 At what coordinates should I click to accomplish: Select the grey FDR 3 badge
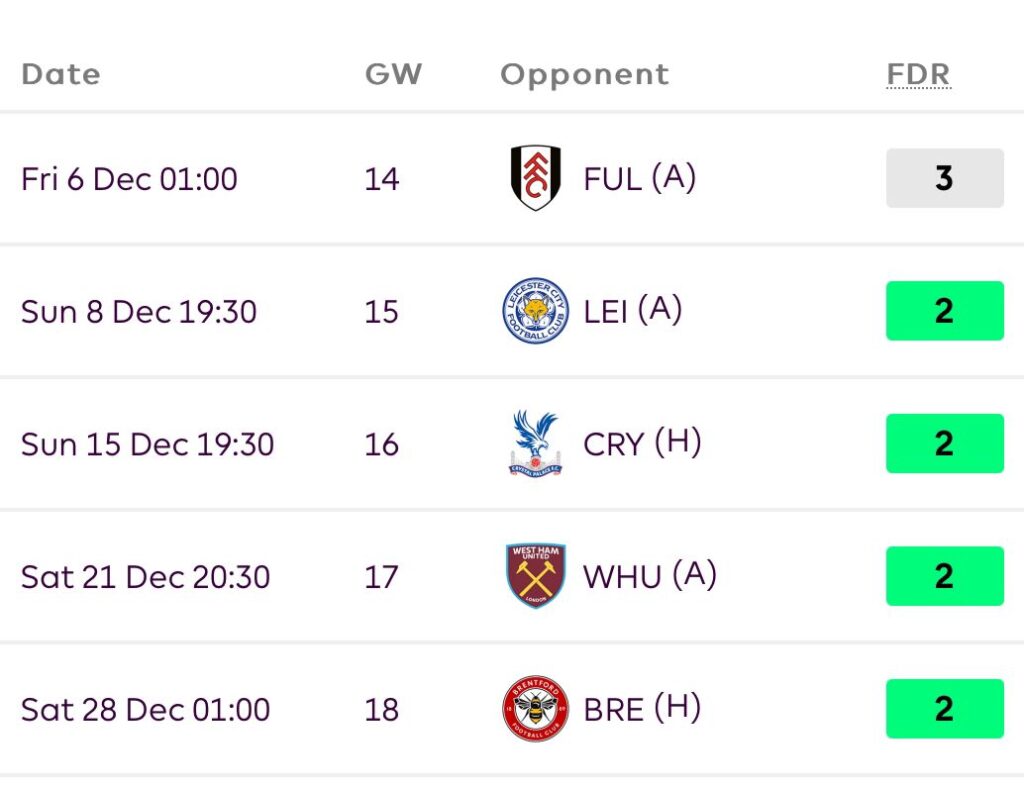point(944,178)
